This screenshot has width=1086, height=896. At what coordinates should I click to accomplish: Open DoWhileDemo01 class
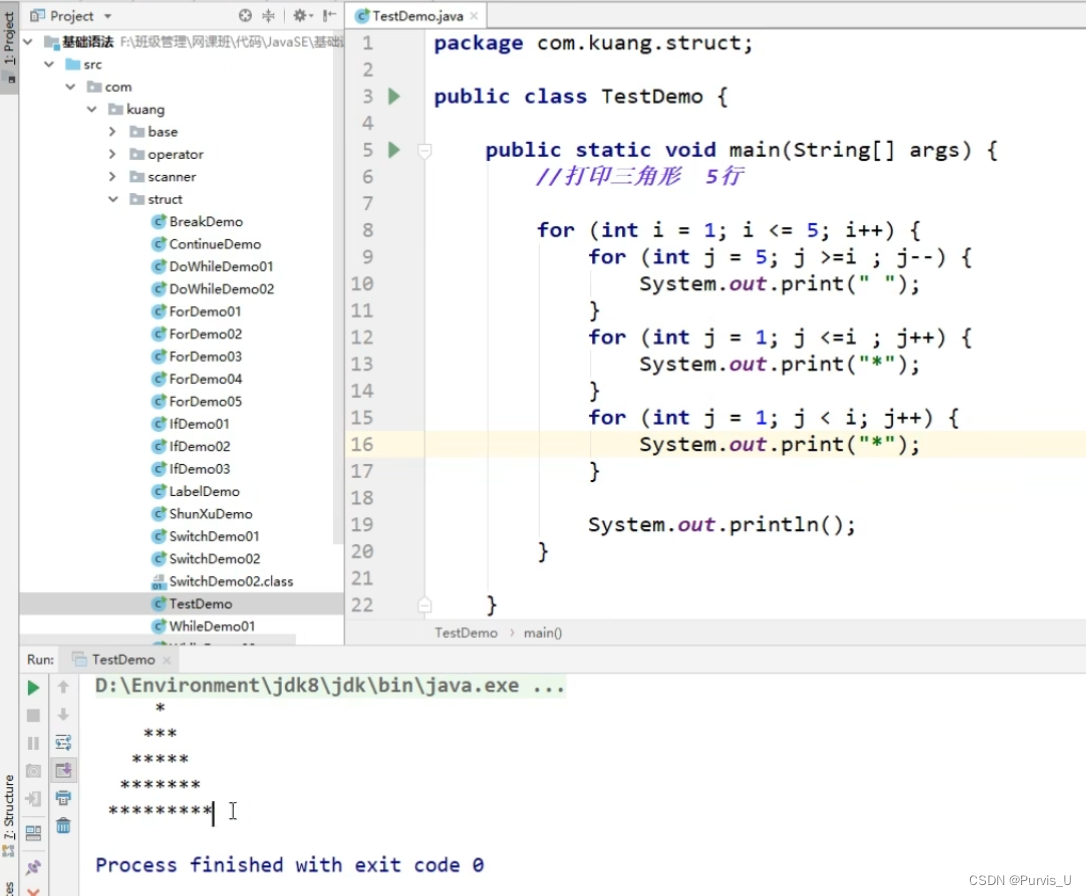click(213, 267)
